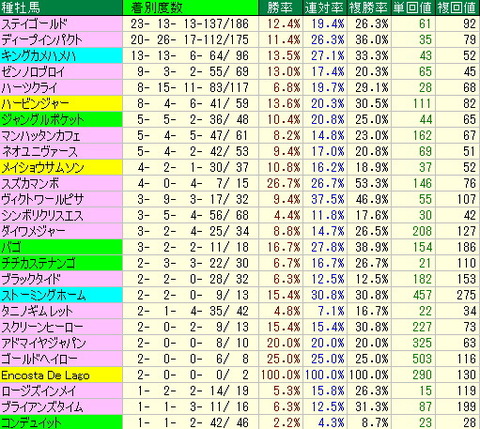
Task: Click コンデュイット win rate 2.2%
Action: coord(287,423)
